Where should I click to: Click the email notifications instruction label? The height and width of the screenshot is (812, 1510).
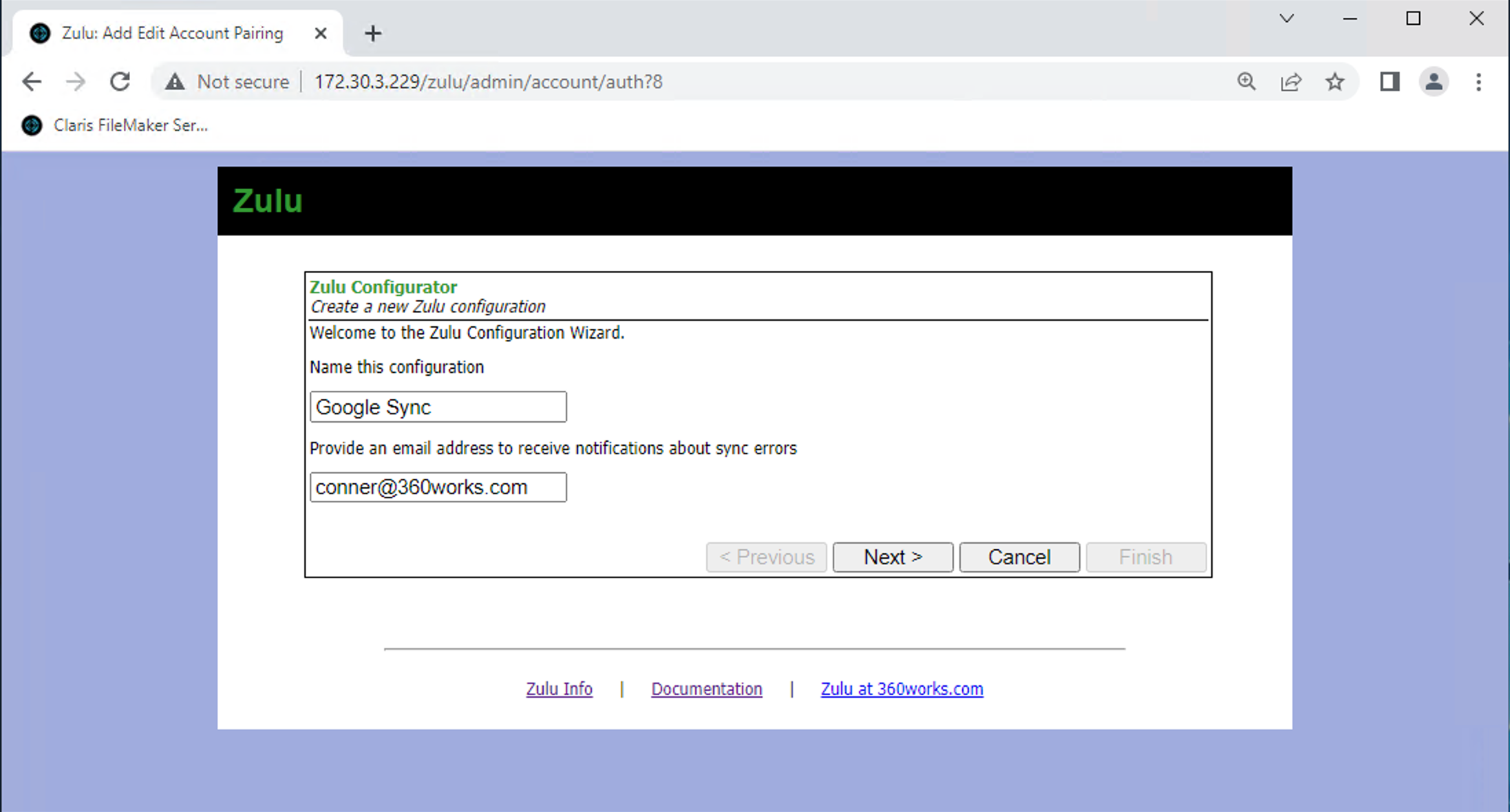pyautogui.click(x=553, y=449)
